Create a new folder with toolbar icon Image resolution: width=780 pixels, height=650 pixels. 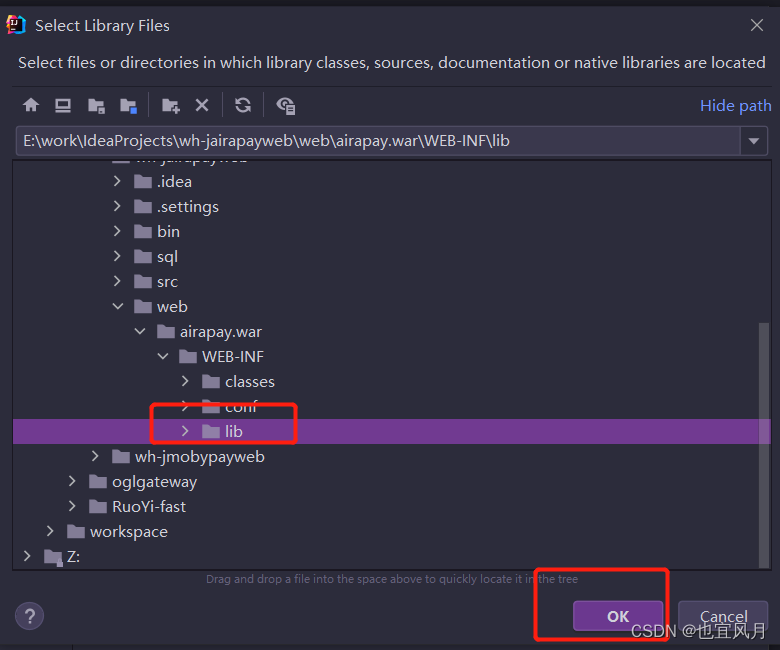click(171, 105)
